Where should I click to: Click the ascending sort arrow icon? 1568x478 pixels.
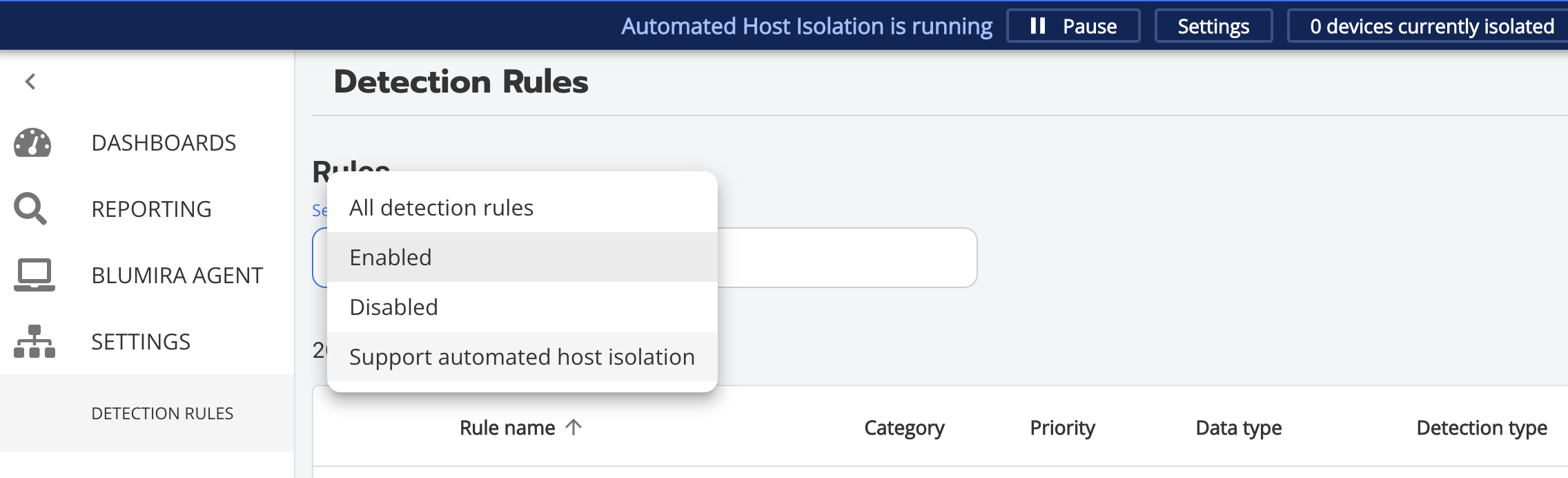[x=574, y=428]
